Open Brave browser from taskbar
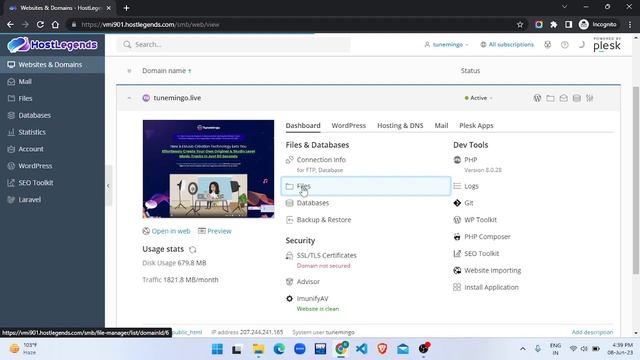The width and height of the screenshot is (640, 360). (382, 349)
